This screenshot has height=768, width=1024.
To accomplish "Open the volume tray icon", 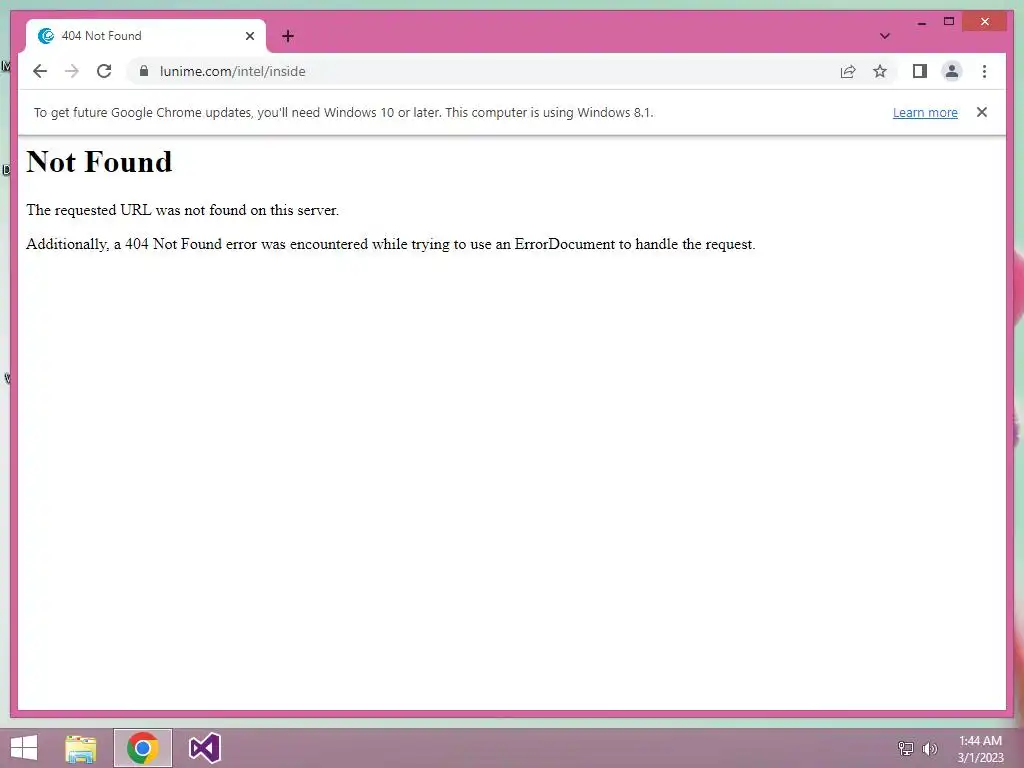I will click(930, 748).
